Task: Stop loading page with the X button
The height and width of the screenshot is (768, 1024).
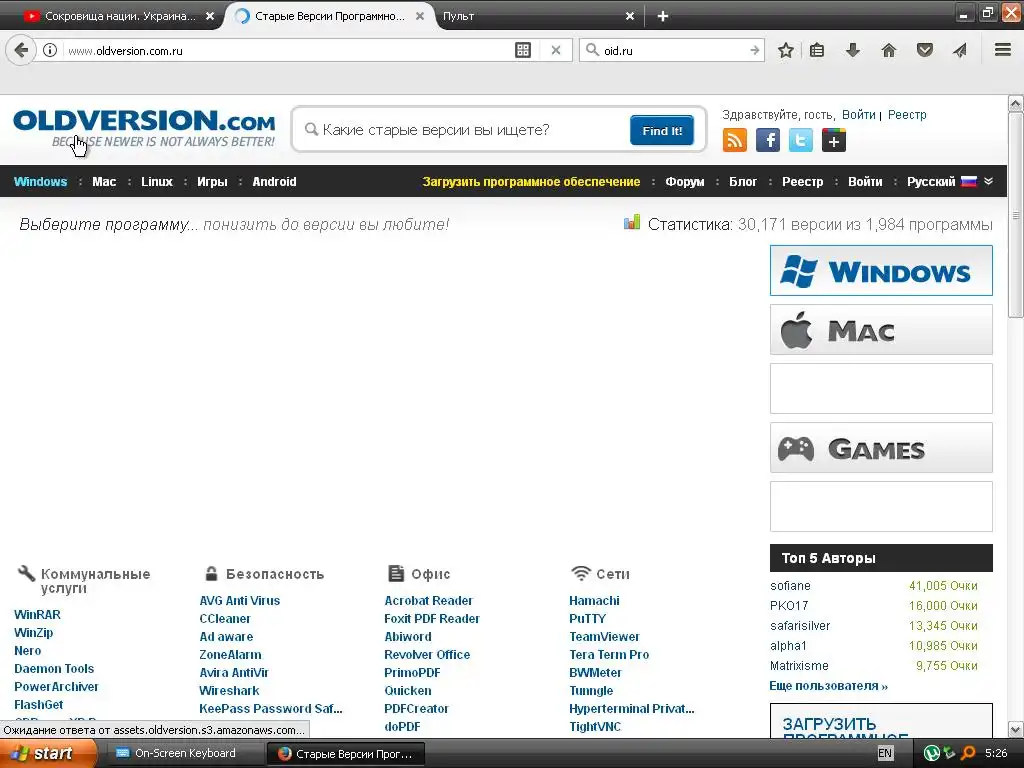Action: coord(556,50)
